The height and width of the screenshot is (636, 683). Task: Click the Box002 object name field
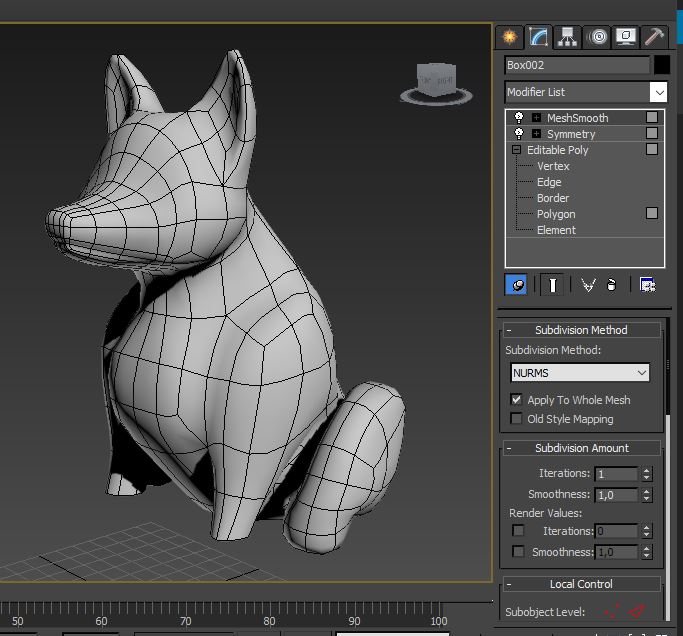point(577,65)
